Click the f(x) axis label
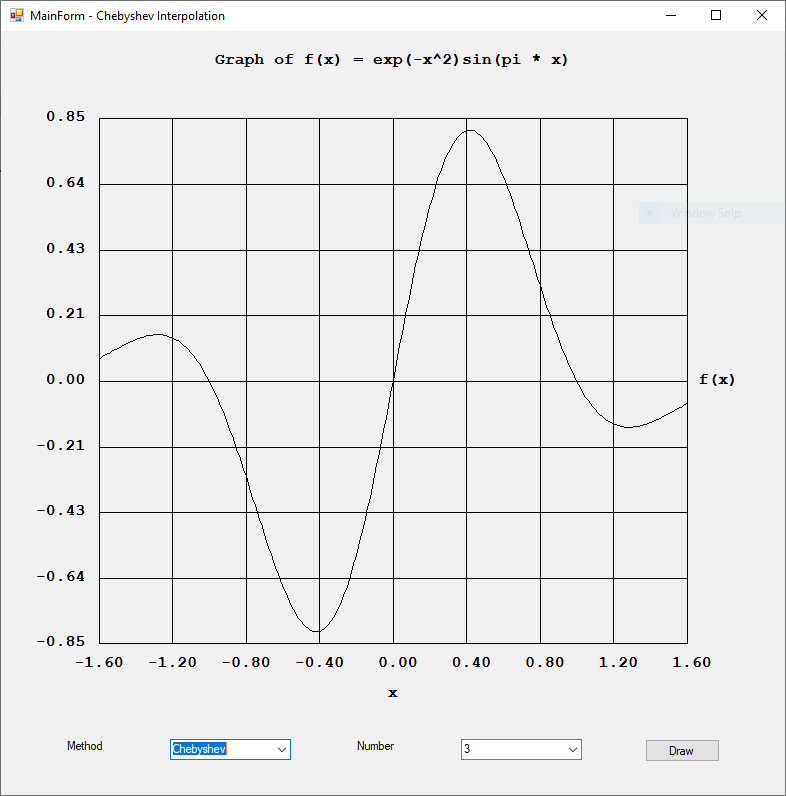The width and height of the screenshot is (786, 796). 716,380
